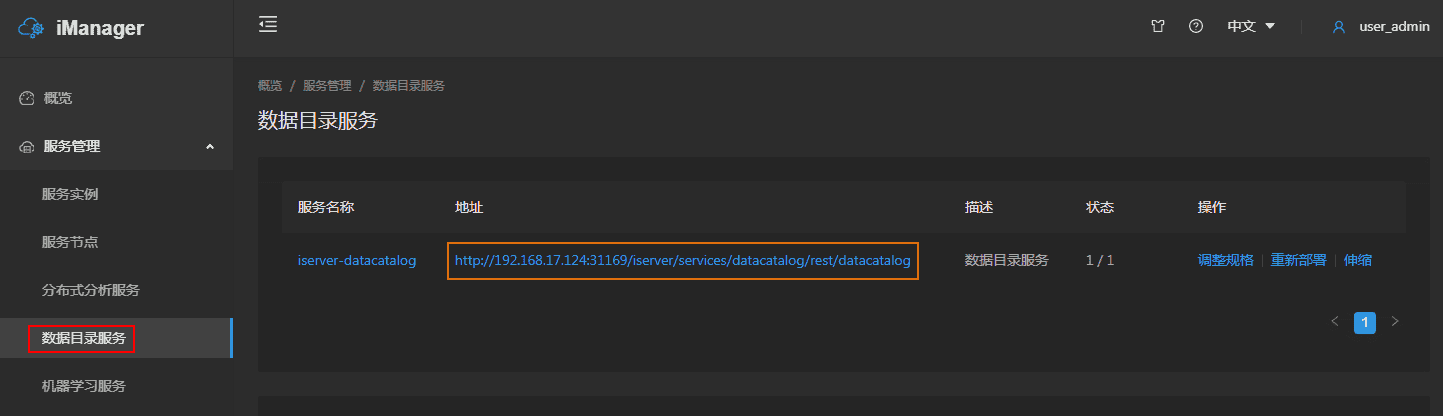Click the 服务管理 cloud icon in the sidebar
The image size is (1443, 416).
point(27,147)
